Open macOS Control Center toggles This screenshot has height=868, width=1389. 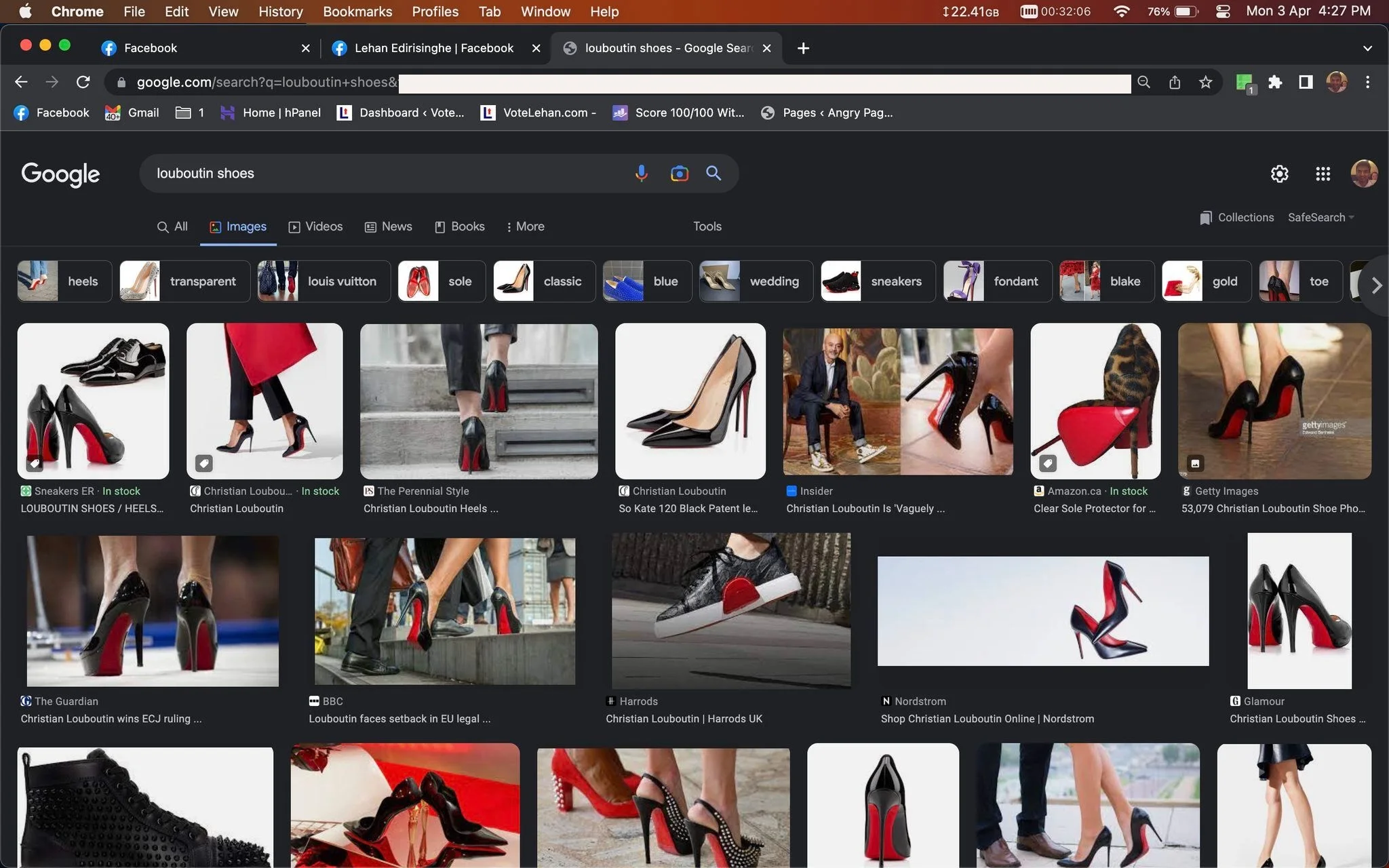pos(1223,12)
